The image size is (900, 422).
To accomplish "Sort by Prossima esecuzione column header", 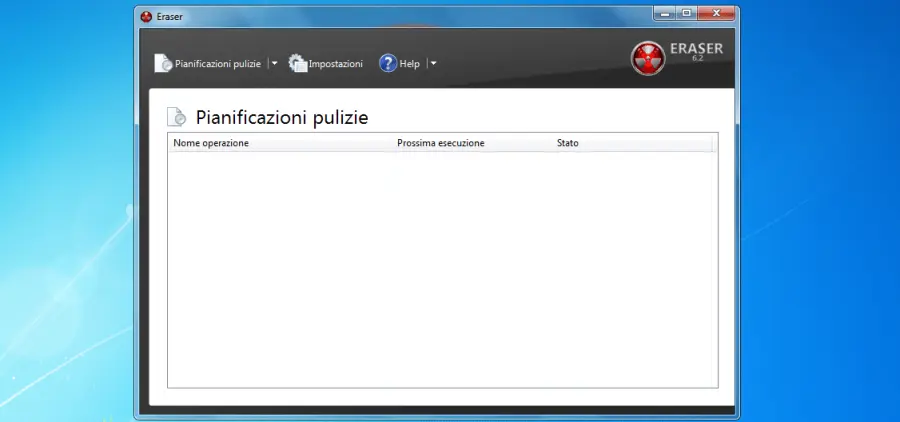I will click(x=472, y=143).
